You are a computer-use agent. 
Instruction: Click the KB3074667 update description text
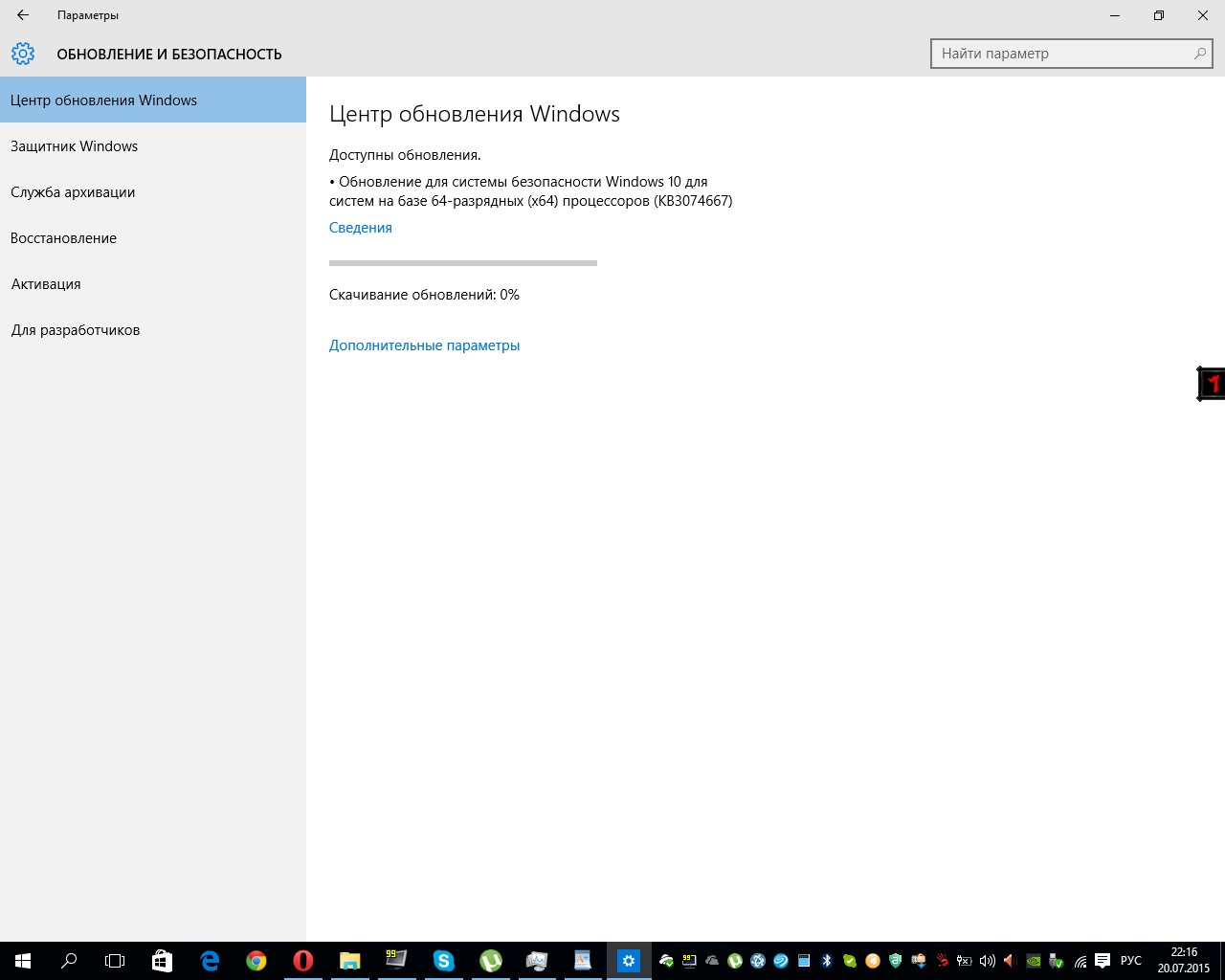click(531, 191)
